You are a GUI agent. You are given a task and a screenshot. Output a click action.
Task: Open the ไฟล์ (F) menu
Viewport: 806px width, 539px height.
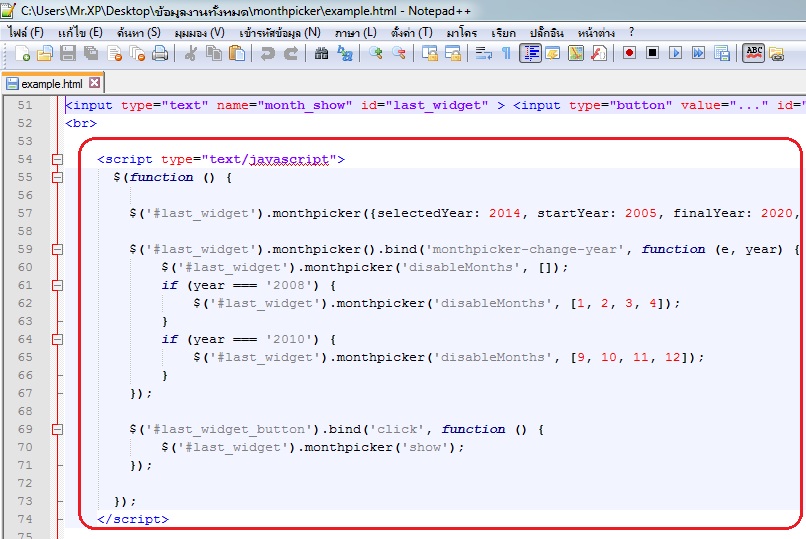[26, 32]
